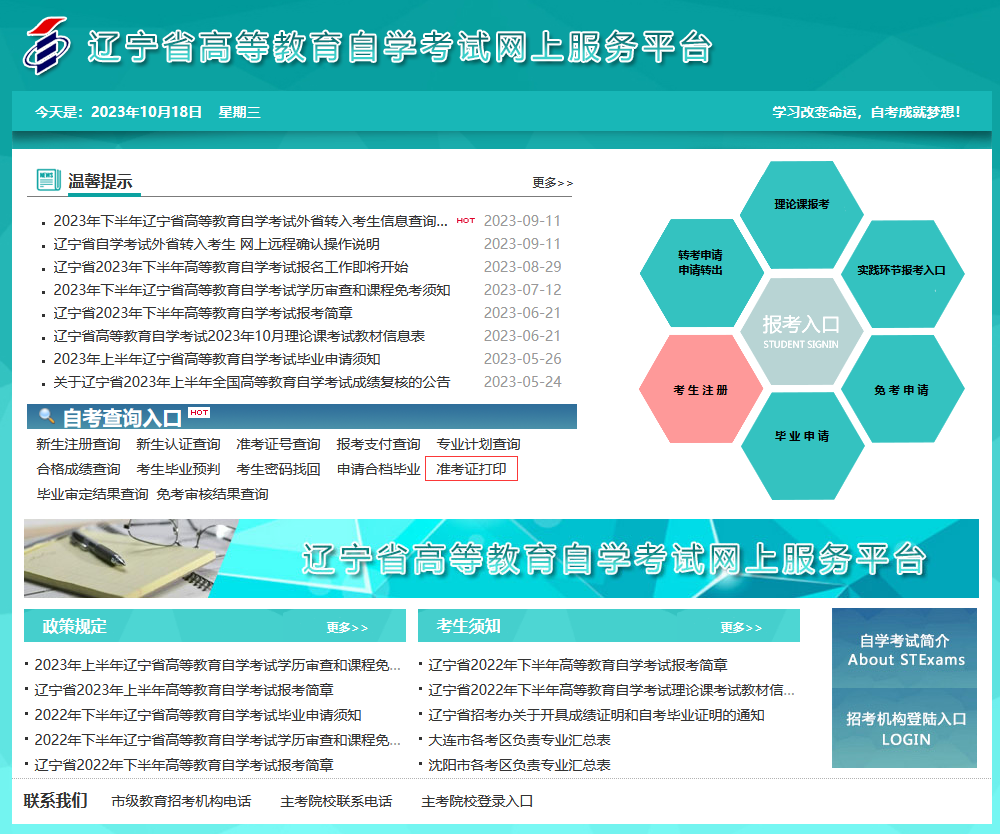This screenshot has height=834, width=1000.
Task: Go to 考生密码找回
Action: pos(278,469)
